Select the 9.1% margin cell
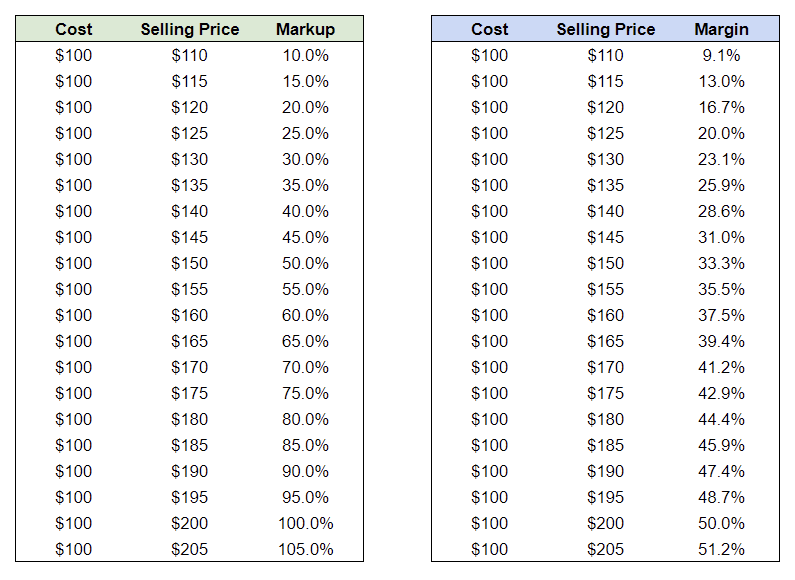The height and width of the screenshot is (580, 795). (721, 55)
